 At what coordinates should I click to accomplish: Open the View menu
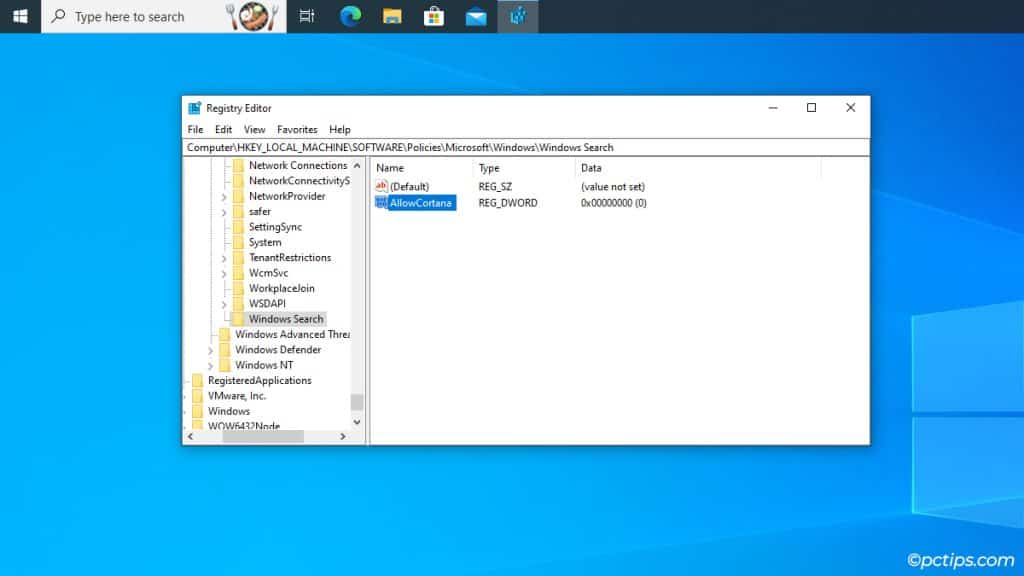254,129
